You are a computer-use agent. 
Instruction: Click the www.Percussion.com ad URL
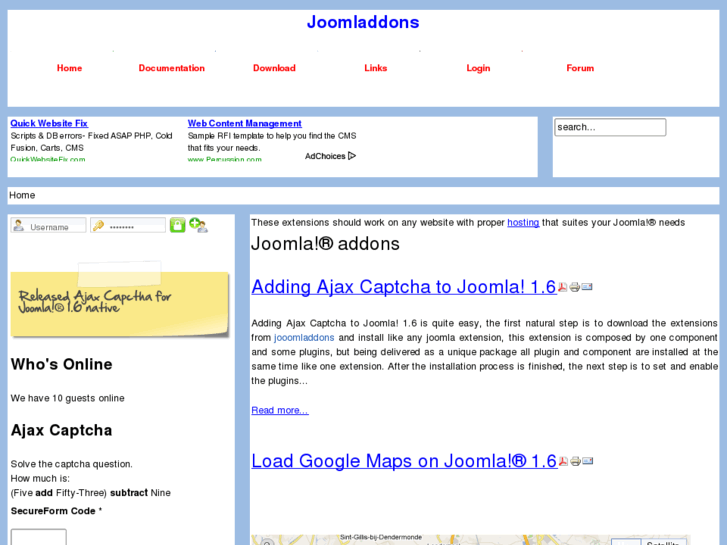(224, 159)
